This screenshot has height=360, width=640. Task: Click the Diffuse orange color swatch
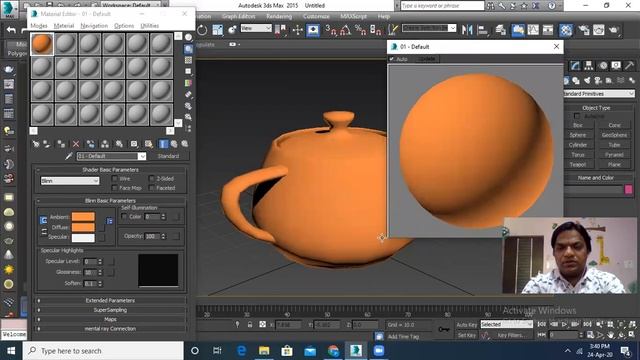[83, 227]
